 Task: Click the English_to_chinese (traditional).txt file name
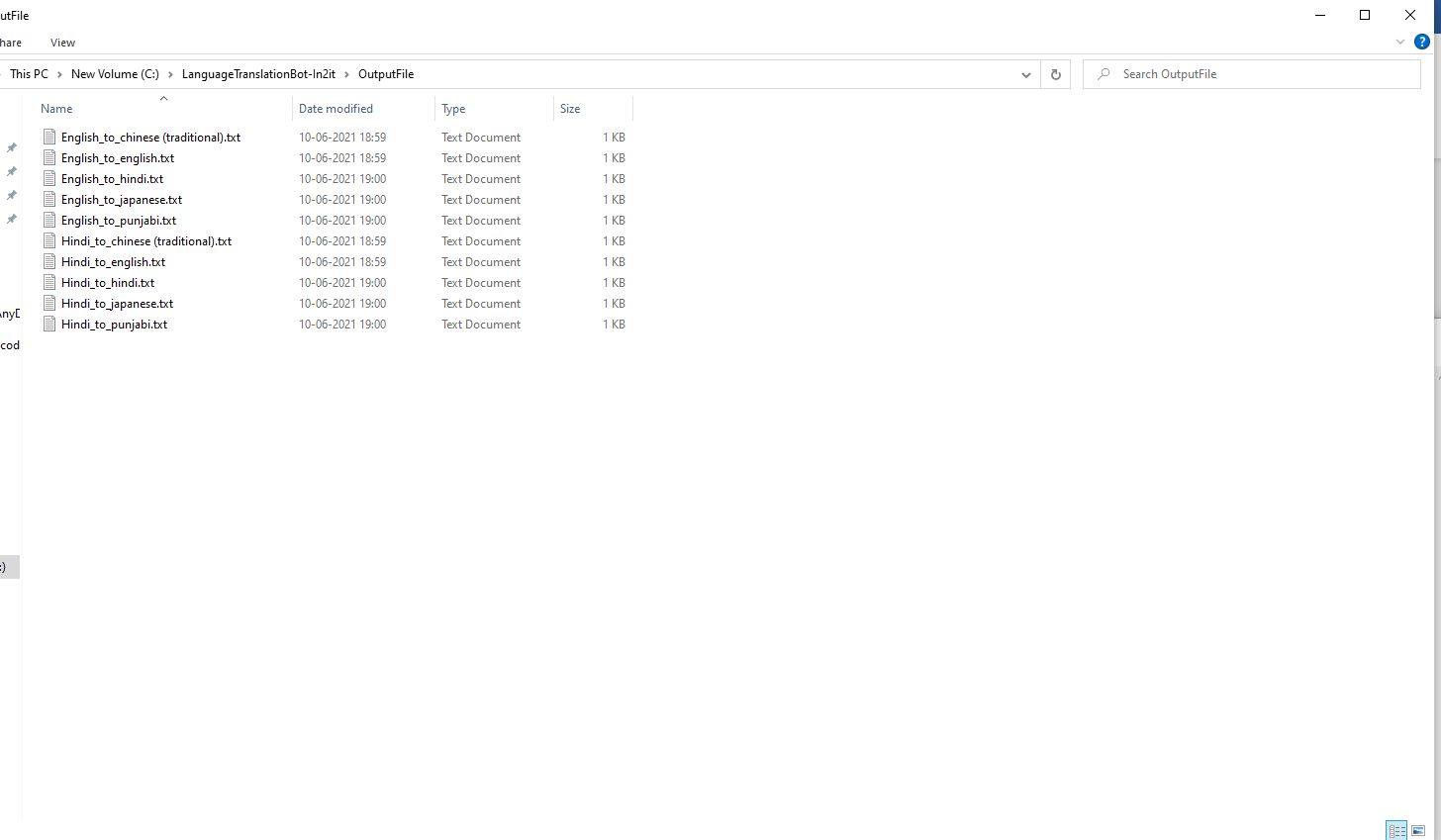[150, 138]
